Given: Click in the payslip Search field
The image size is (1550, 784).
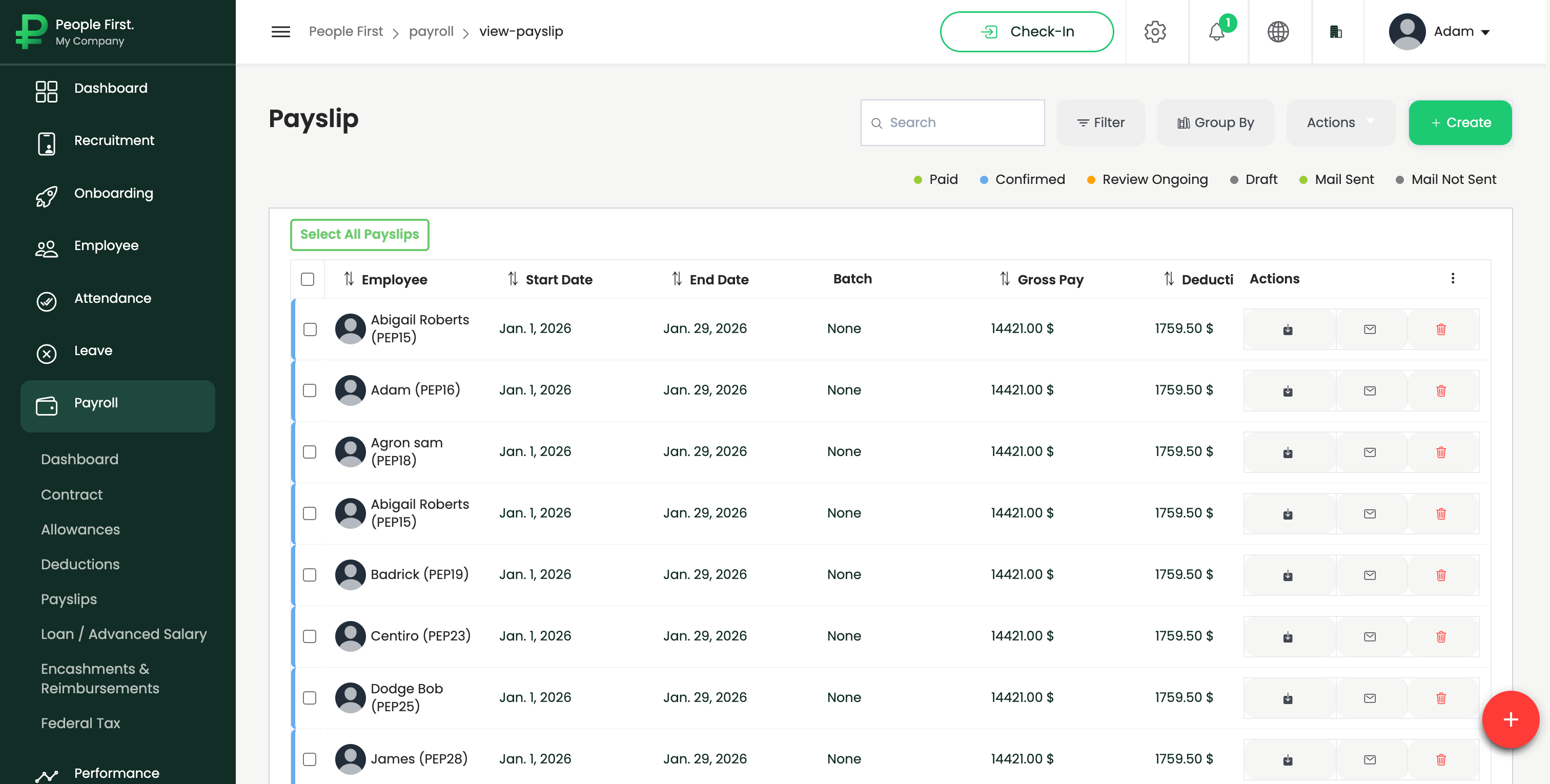Looking at the screenshot, I should tap(952, 123).
